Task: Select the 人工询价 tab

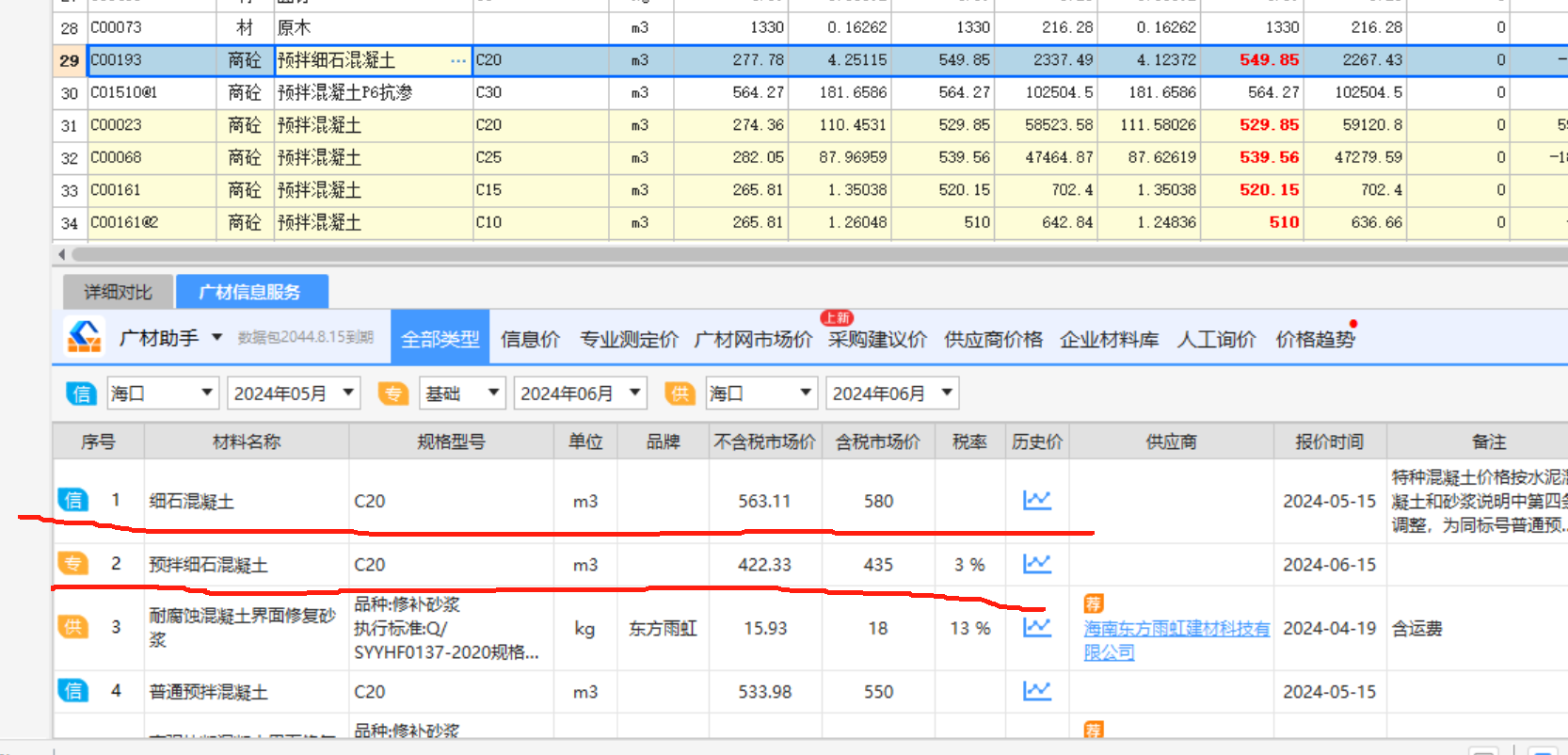Action: coord(1216,339)
